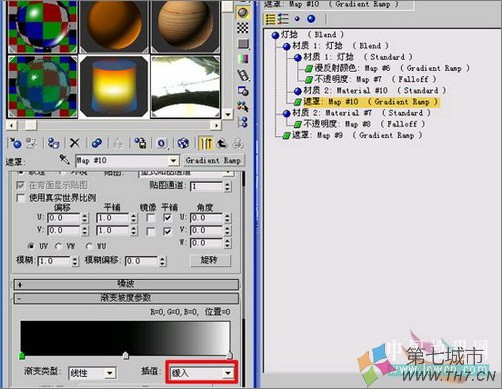Click the 模糊 spinner arrows
The height and width of the screenshot is (389, 502).
point(75,261)
